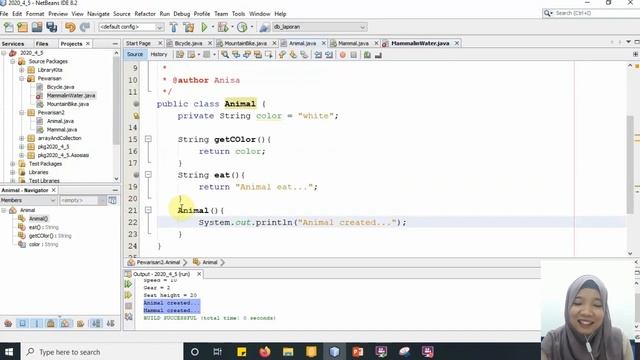Click the Windows Start button
Screen dimensions: 640x360
pyautogui.click(x=9, y=352)
